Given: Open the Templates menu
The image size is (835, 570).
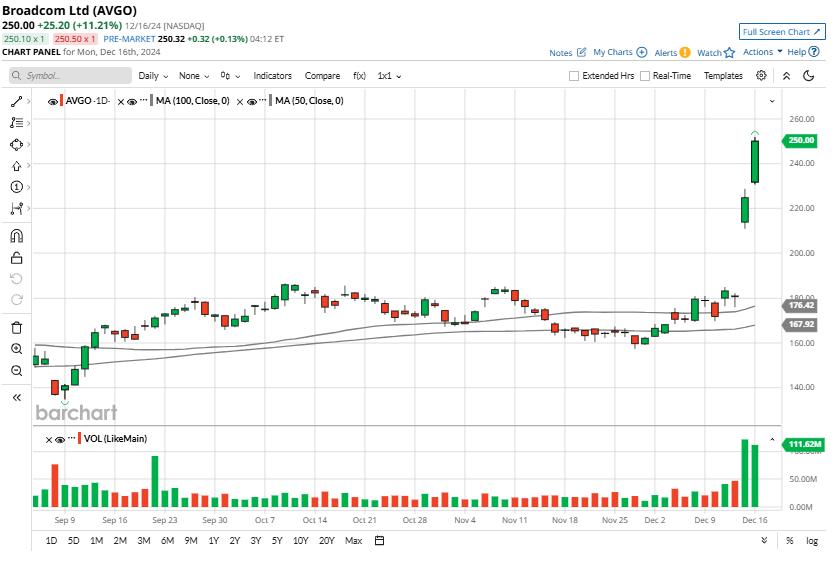Looking at the screenshot, I should (723, 76).
